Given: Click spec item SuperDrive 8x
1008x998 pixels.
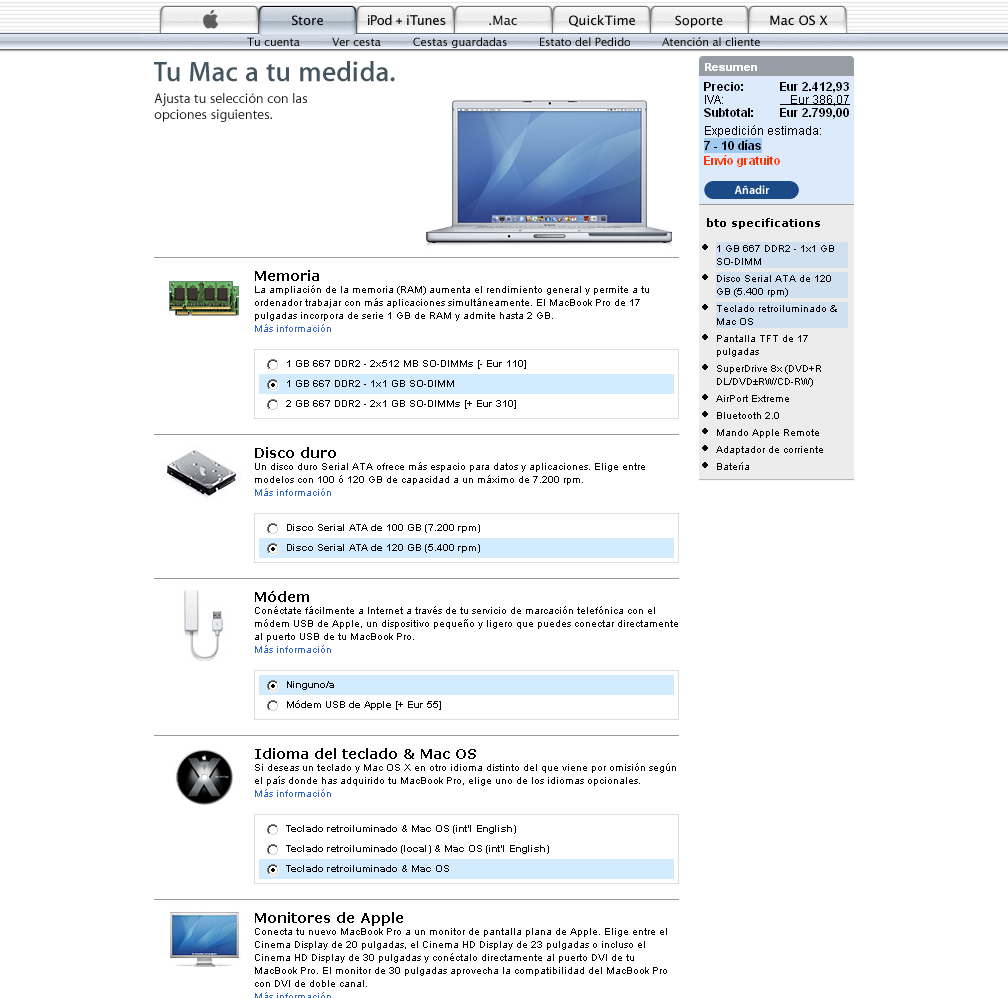Looking at the screenshot, I should point(769,375).
